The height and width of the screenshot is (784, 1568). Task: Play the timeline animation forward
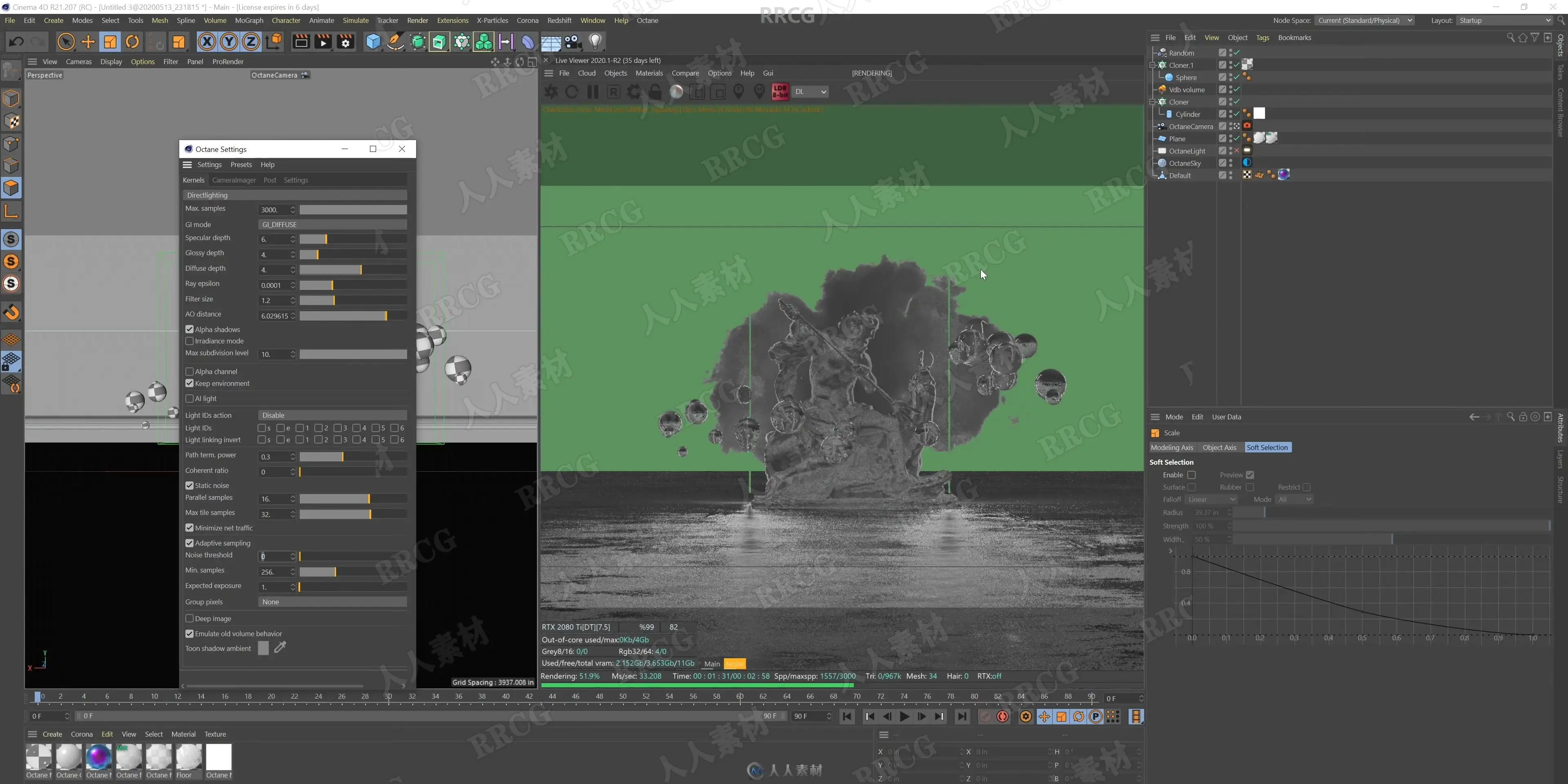pos(904,717)
